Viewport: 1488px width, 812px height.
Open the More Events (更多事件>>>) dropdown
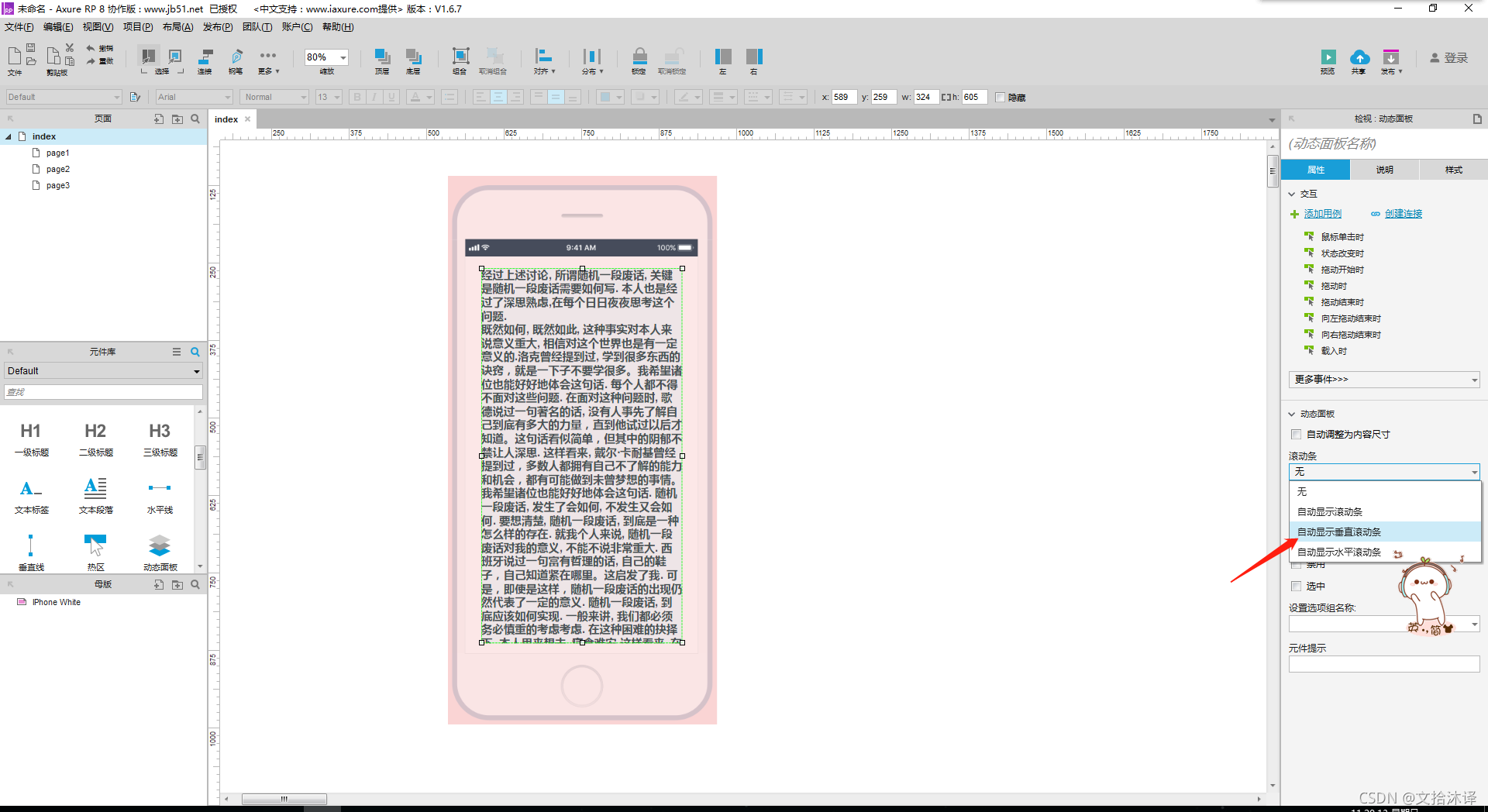pos(1384,380)
